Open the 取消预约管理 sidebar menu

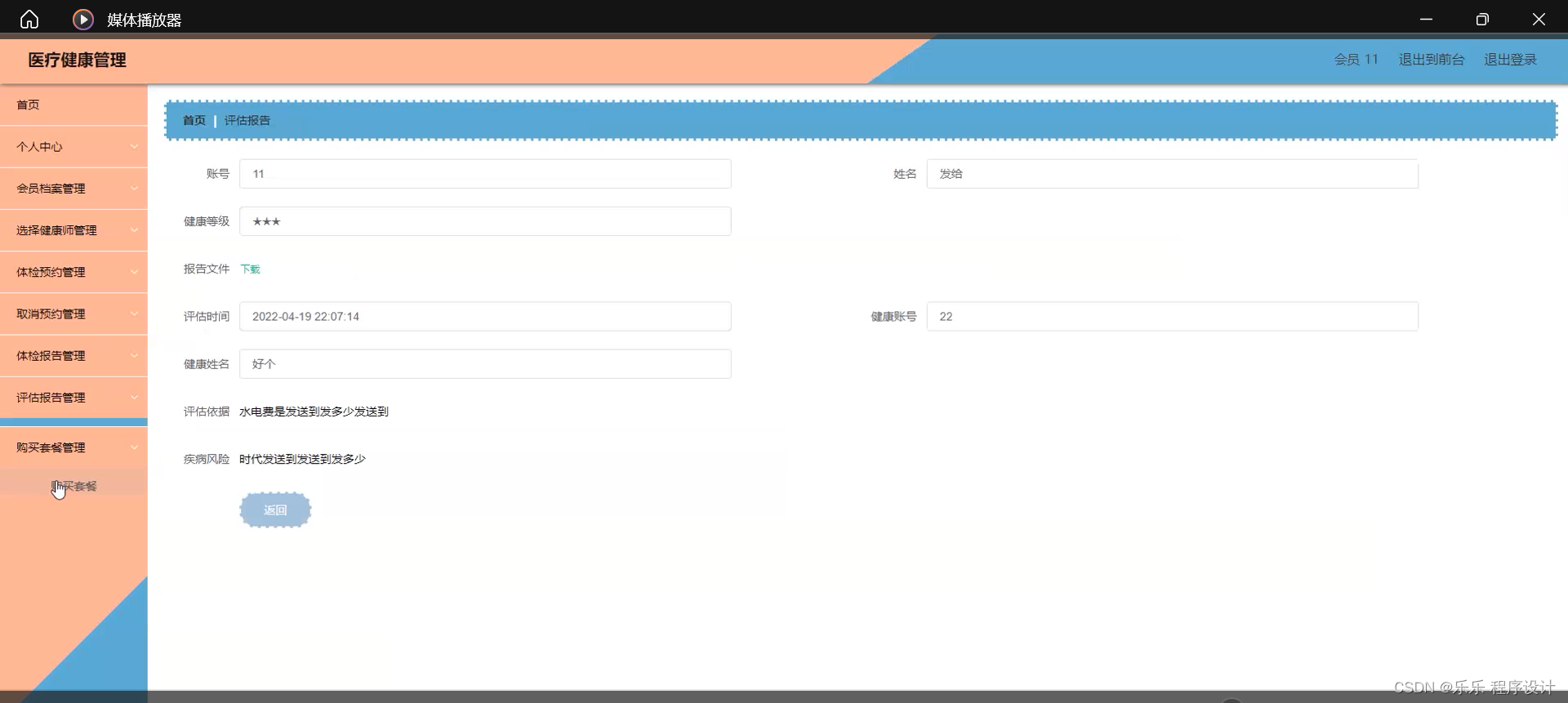pyautogui.click(x=73, y=314)
